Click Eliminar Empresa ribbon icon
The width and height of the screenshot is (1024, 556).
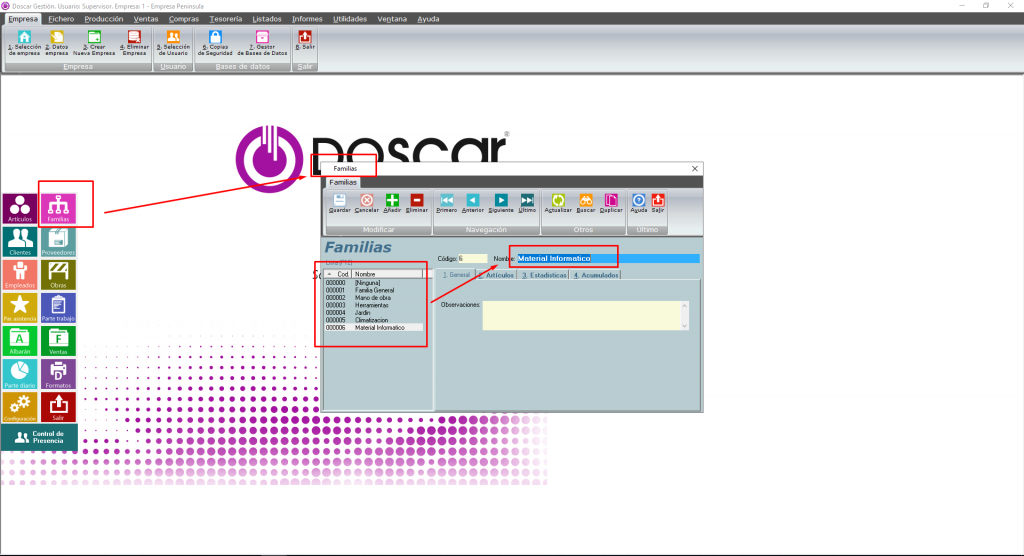(134, 44)
